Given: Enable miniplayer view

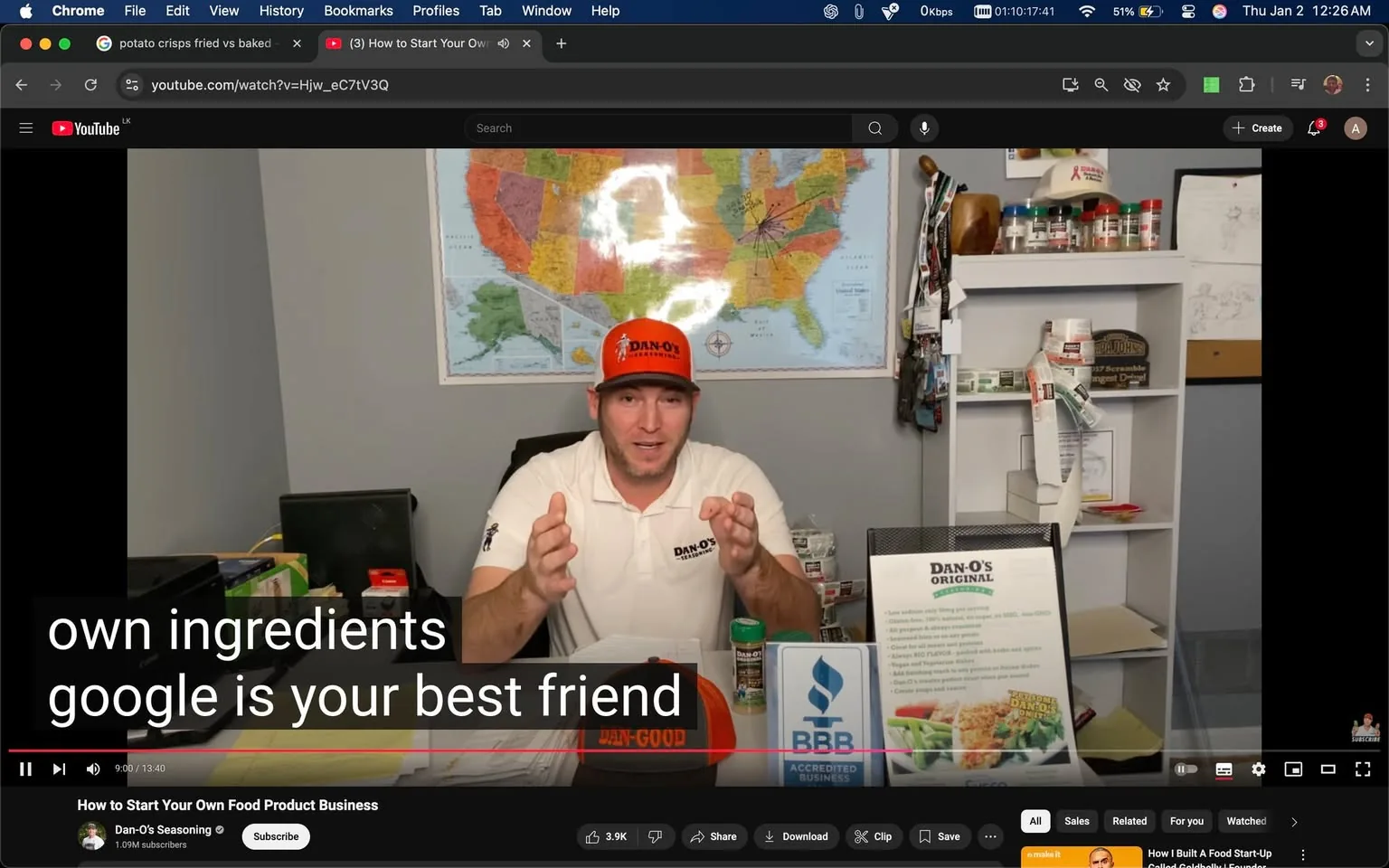Looking at the screenshot, I should click(x=1293, y=769).
